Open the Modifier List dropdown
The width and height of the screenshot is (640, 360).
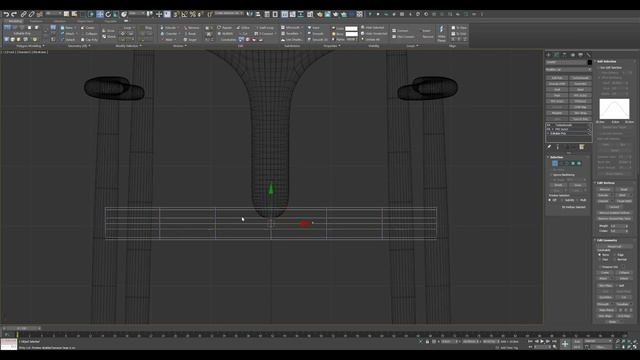pos(568,69)
